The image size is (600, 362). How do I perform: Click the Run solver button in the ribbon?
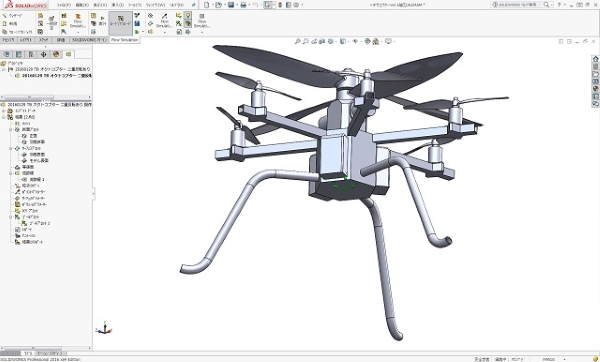(x=102, y=21)
